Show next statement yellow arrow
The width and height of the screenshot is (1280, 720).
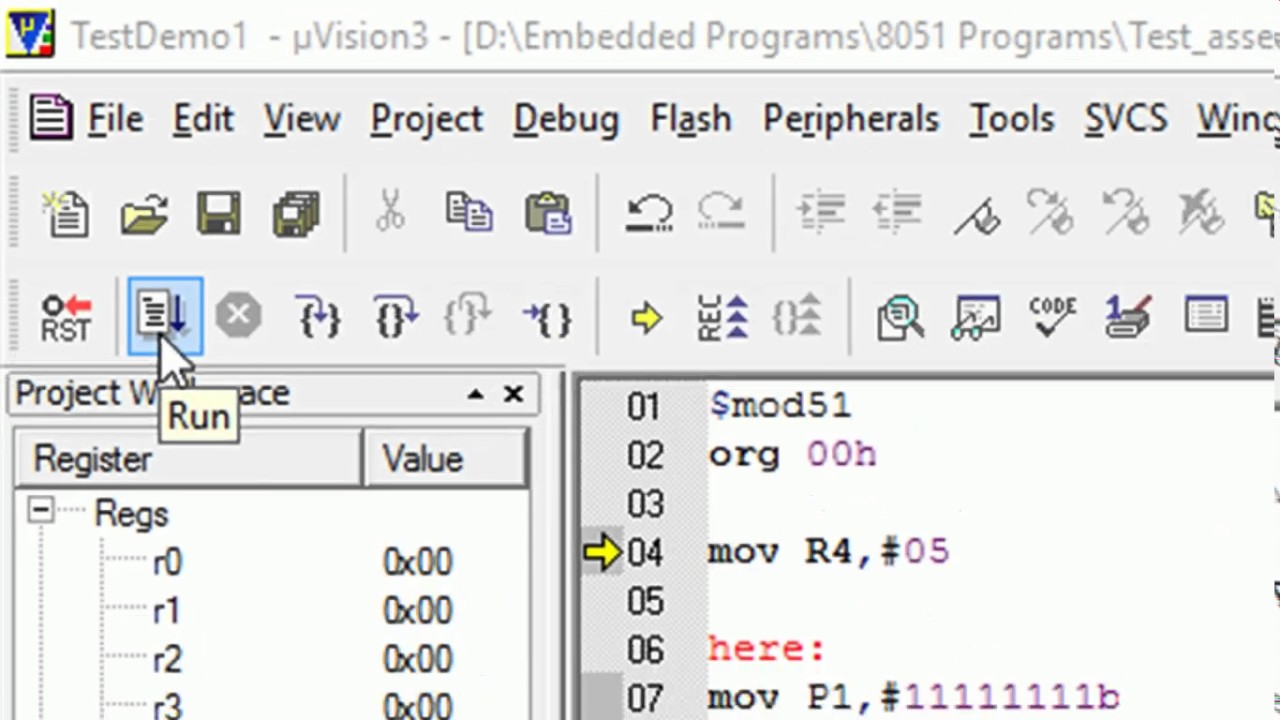[x=647, y=318]
